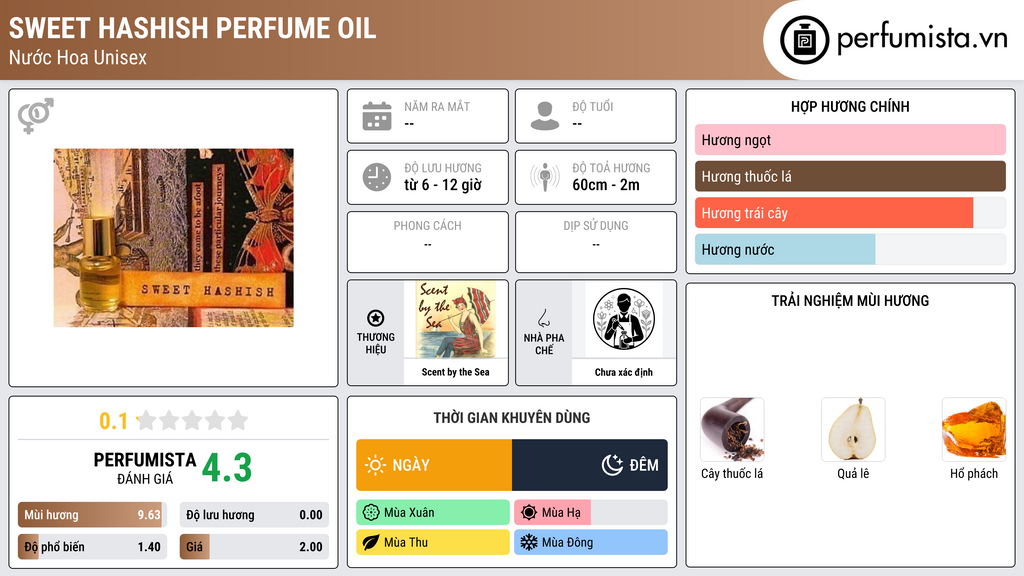
Task: Click the Độ phổ biến 1.40 rating bar
Action: (92, 547)
